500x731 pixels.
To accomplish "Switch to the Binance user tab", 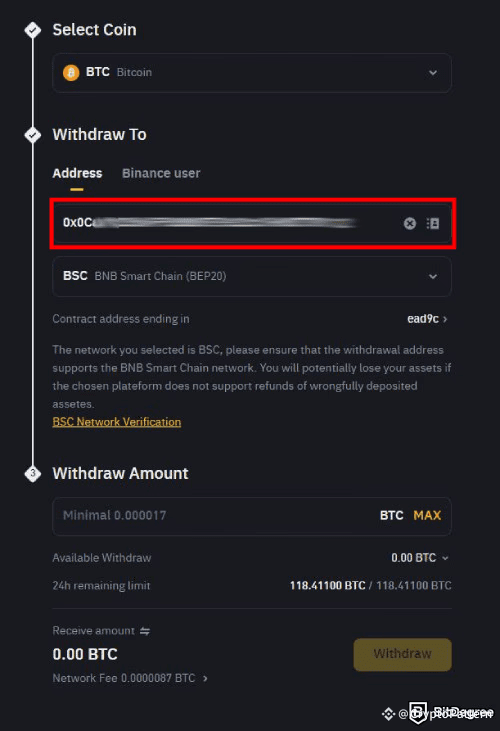I will point(161,173).
